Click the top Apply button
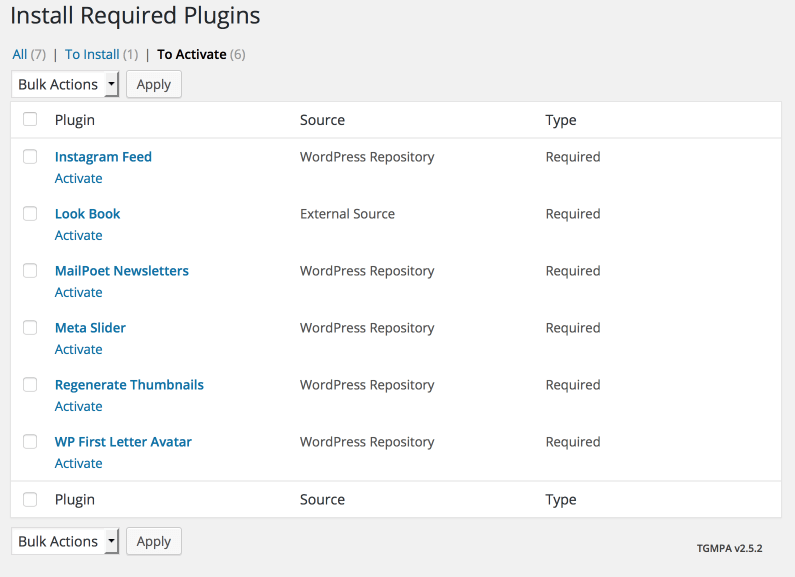This screenshot has height=577, width=795. point(154,84)
